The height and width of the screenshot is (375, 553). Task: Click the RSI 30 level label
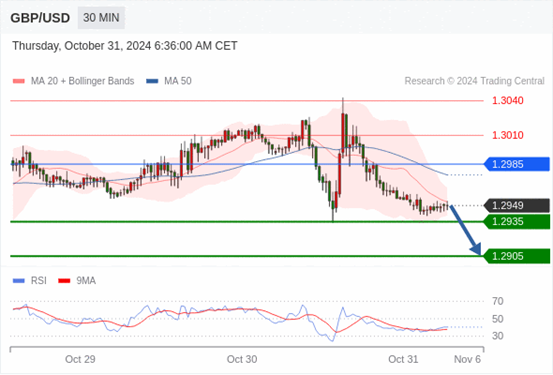[x=498, y=336]
